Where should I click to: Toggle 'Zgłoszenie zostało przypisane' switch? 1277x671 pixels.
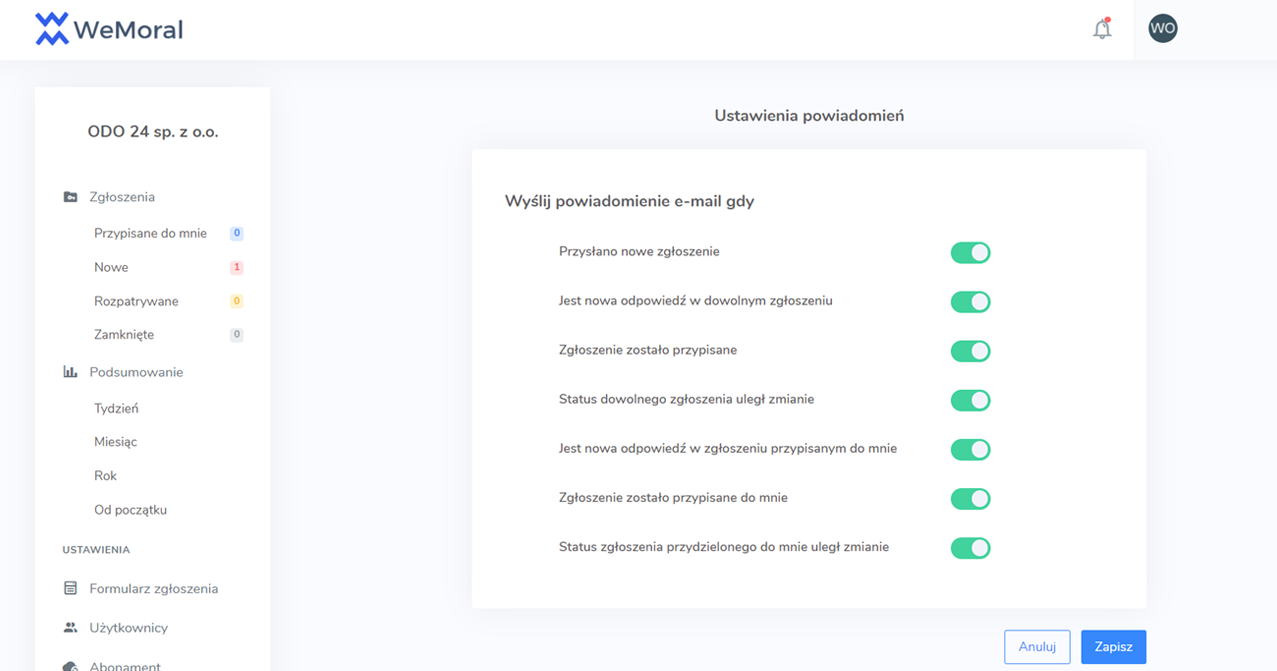click(x=970, y=351)
